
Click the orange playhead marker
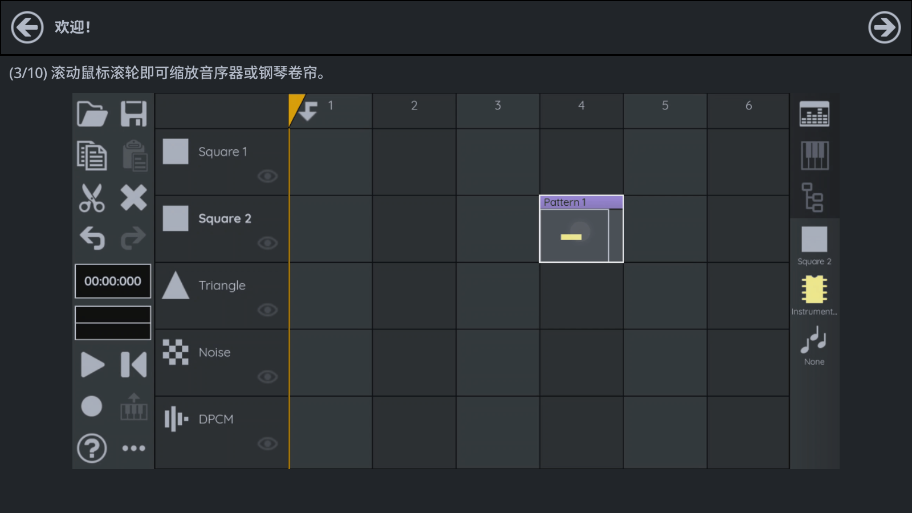tap(294, 108)
